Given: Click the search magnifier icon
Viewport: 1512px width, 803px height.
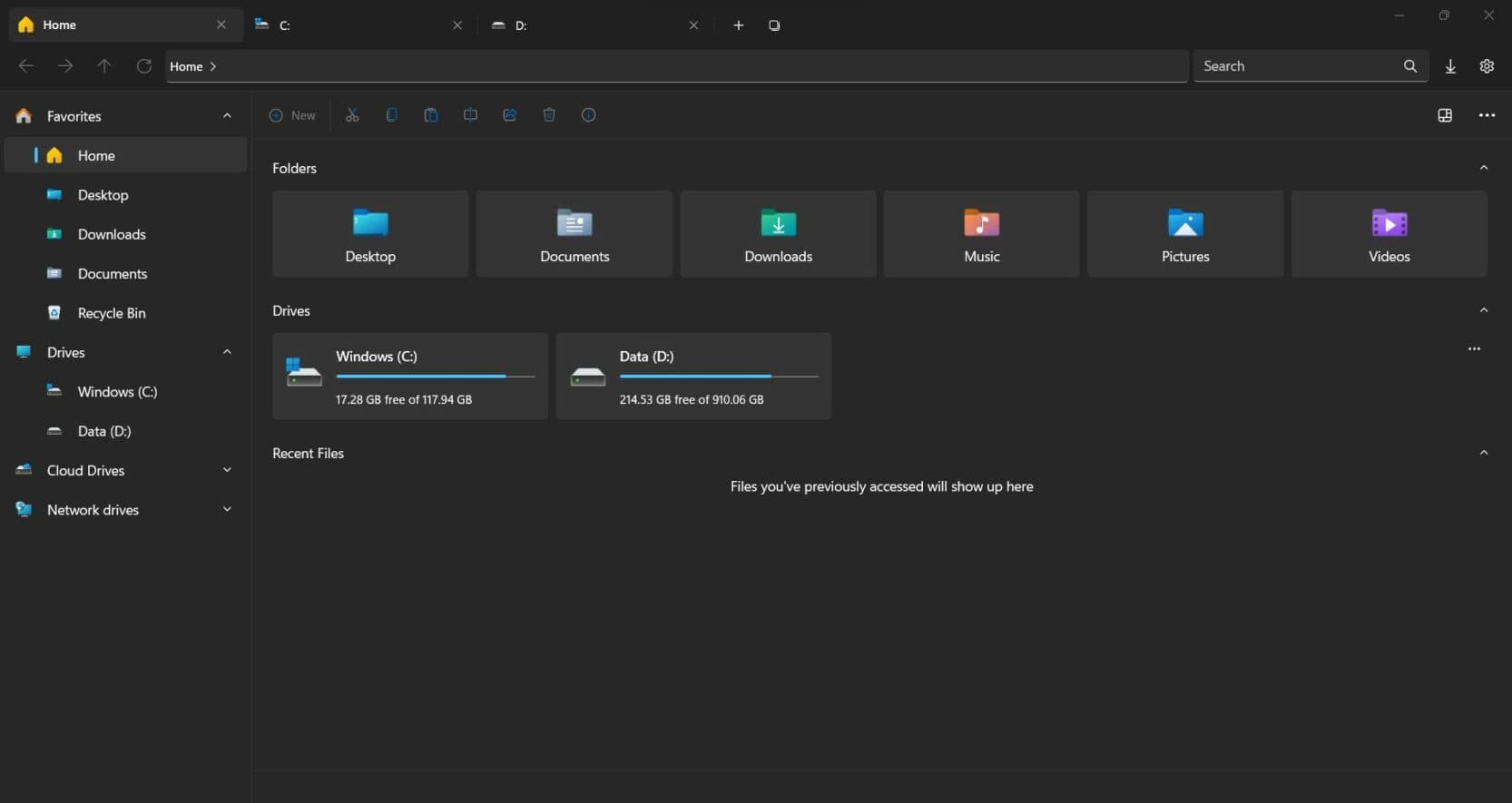Looking at the screenshot, I should (x=1409, y=65).
